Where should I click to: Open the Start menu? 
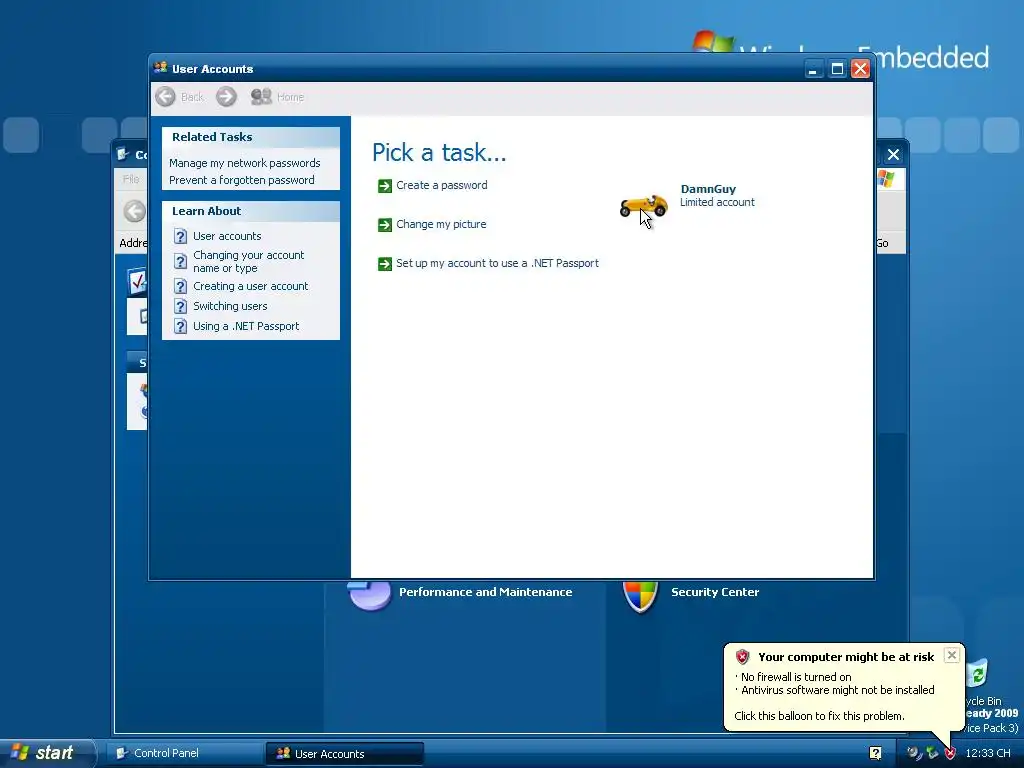point(46,753)
